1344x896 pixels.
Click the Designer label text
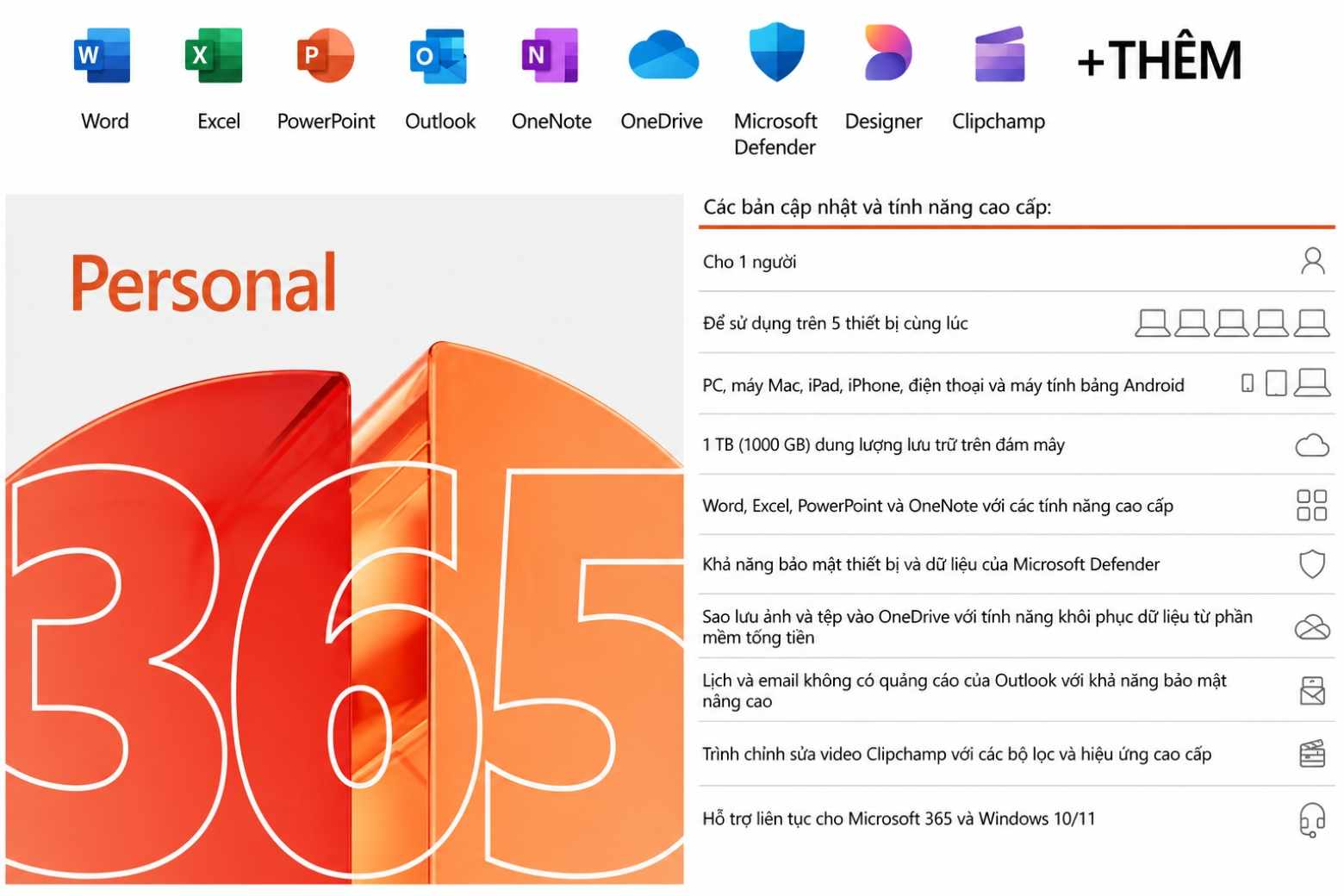tap(883, 121)
